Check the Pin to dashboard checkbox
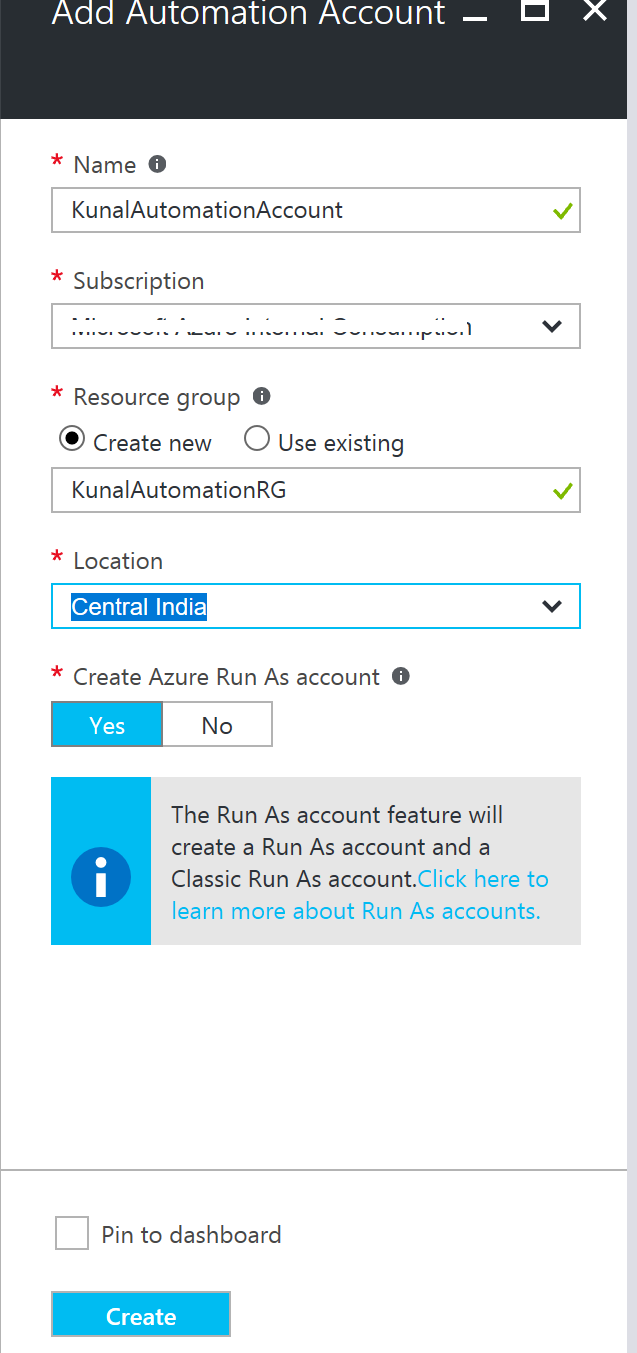Image resolution: width=637 pixels, height=1353 pixels. click(71, 1233)
